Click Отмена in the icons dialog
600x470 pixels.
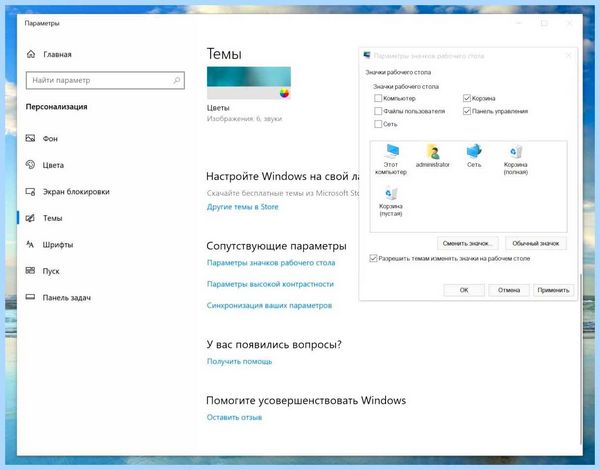[x=509, y=290]
